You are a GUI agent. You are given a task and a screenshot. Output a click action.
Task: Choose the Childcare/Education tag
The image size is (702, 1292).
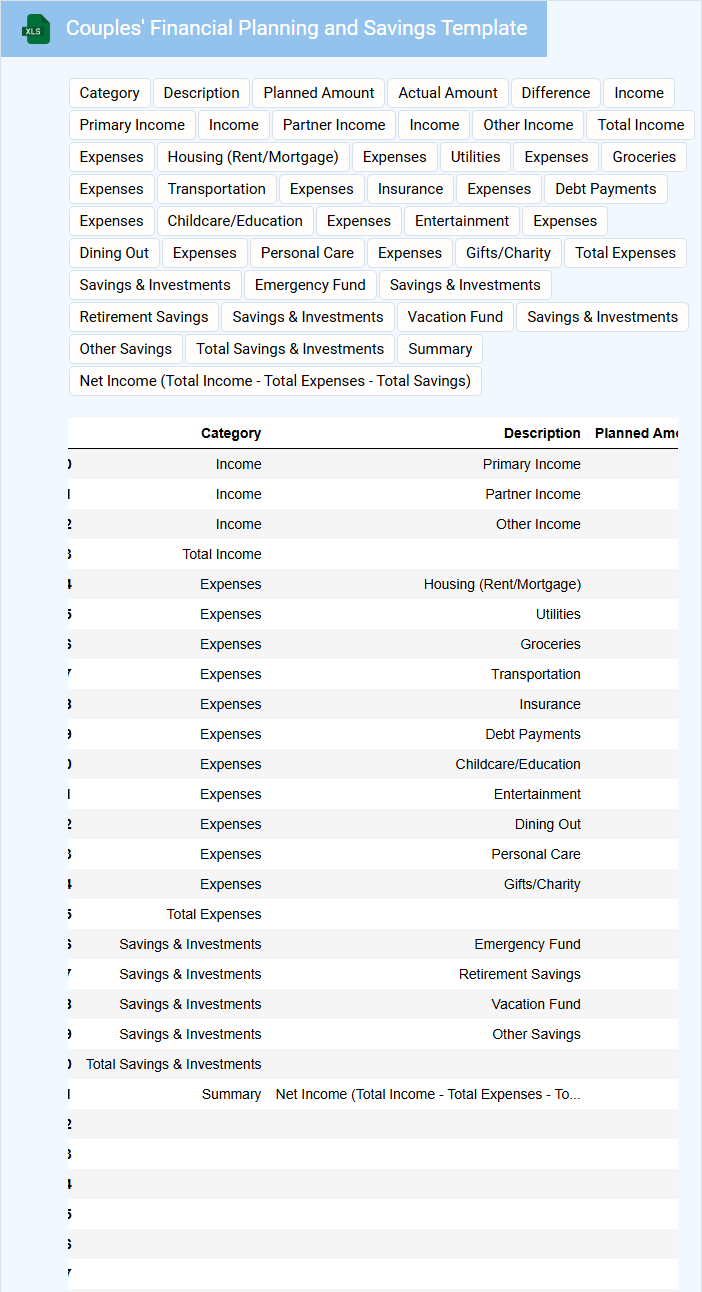tap(235, 221)
